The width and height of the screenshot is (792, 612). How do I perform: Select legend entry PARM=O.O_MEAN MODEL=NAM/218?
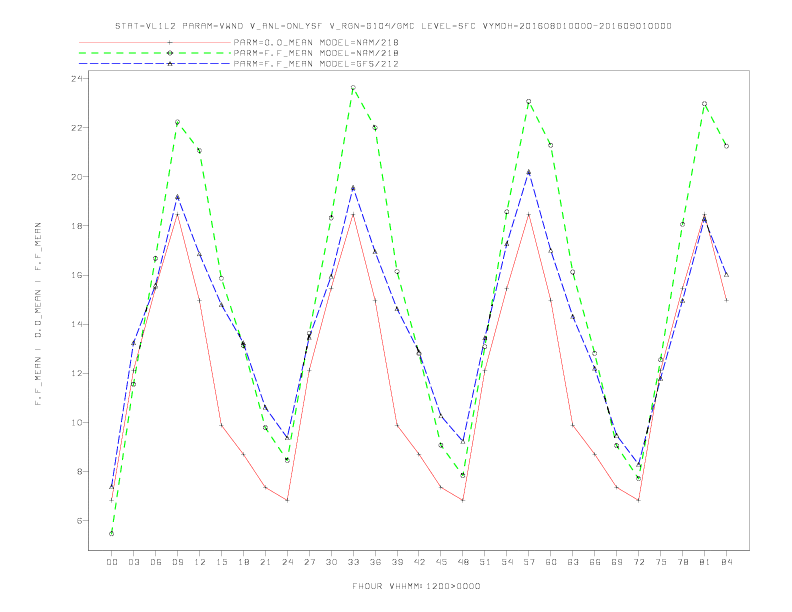(x=316, y=42)
